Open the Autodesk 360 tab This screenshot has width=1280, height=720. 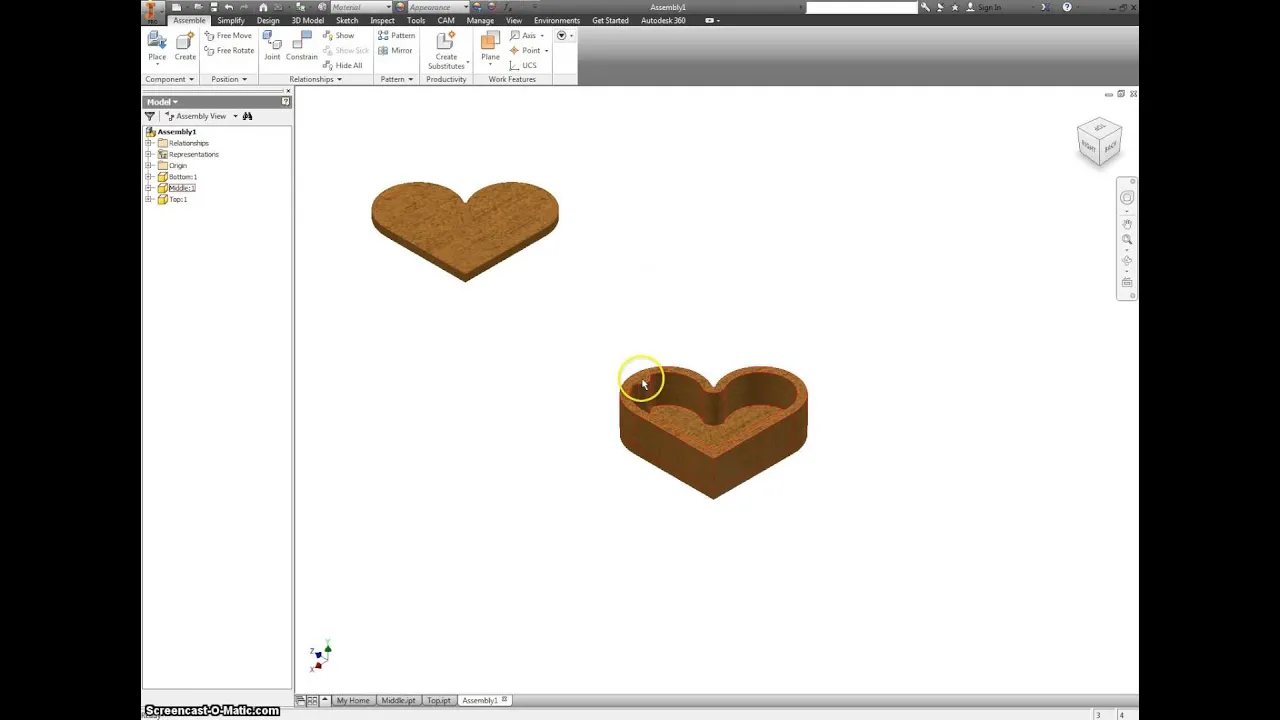(663, 20)
